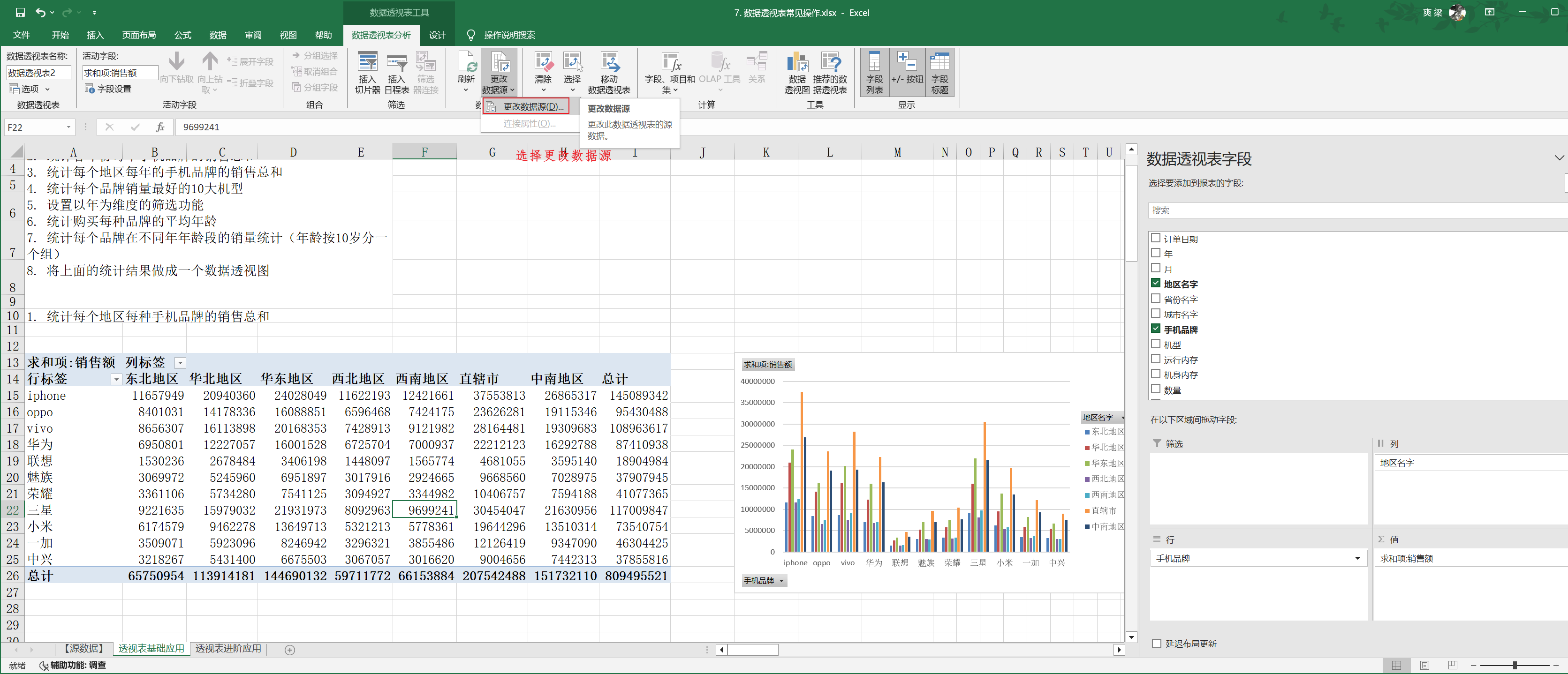Check the 省份名字 field checkbox
The image size is (1568, 674).
(x=1156, y=299)
